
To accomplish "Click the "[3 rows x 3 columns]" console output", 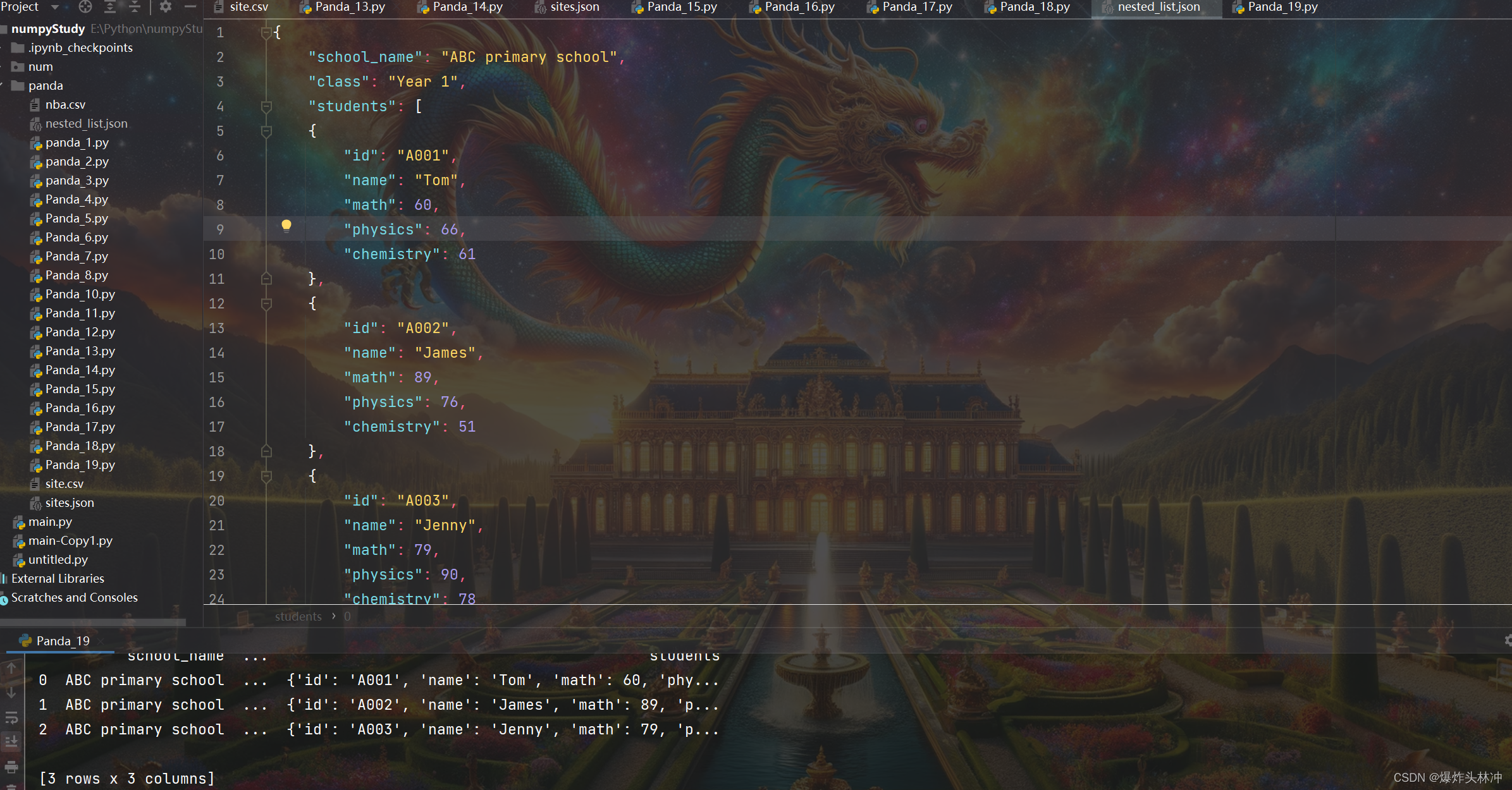I will [127, 779].
